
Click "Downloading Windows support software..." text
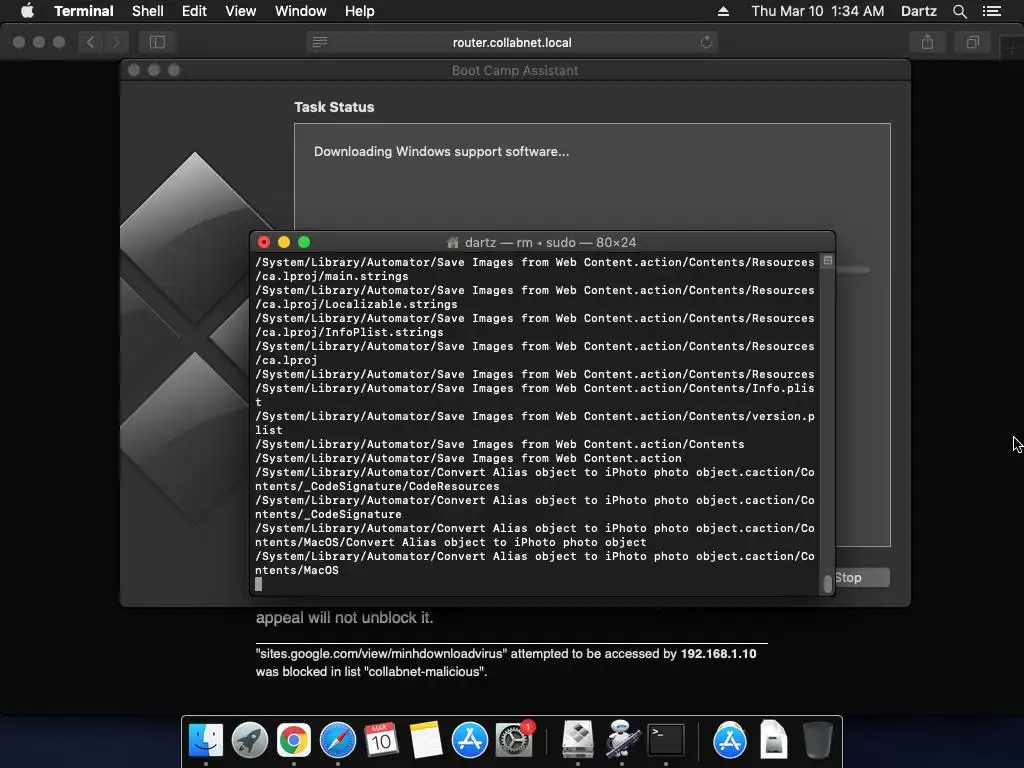click(x=441, y=152)
